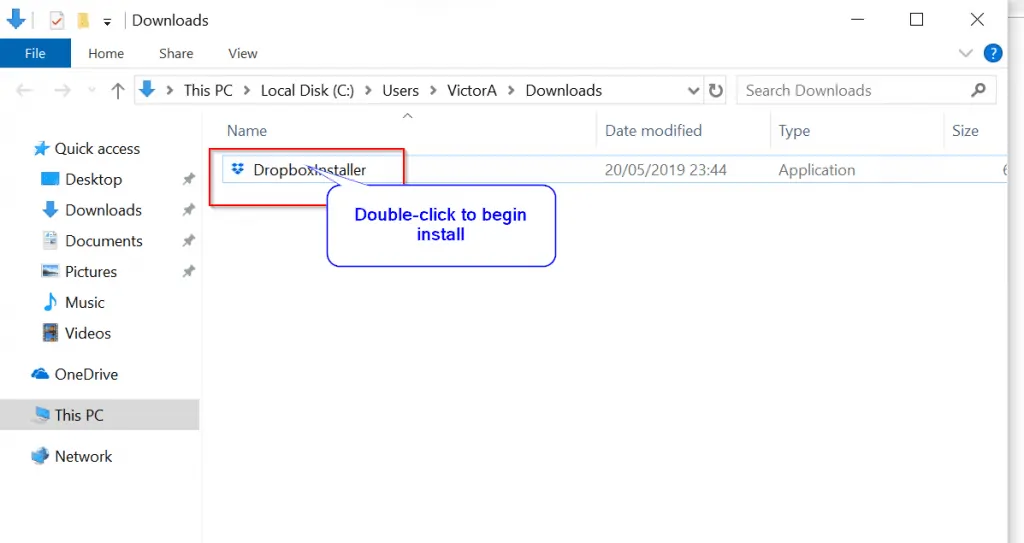Expand the ribbon with the chevron
The width and height of the screenshot is (1024, 543).
[x=965, y=54]
